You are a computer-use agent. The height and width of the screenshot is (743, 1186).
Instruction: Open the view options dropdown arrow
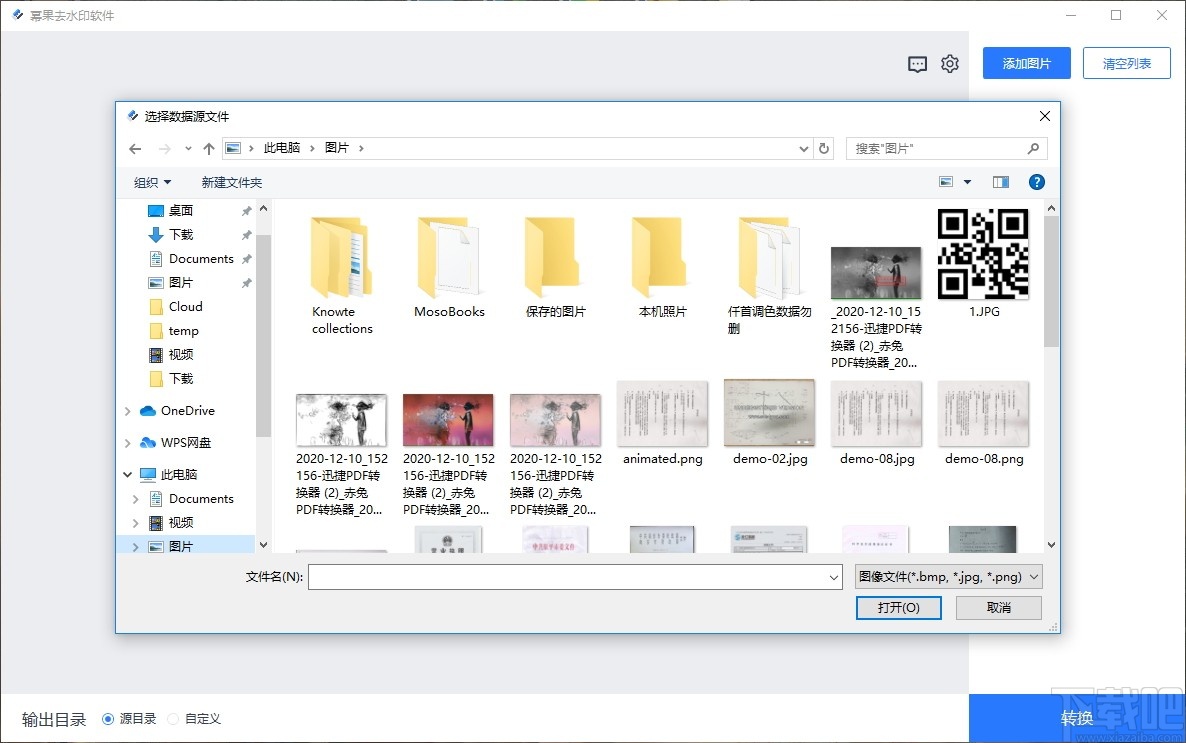pos(967,182)
